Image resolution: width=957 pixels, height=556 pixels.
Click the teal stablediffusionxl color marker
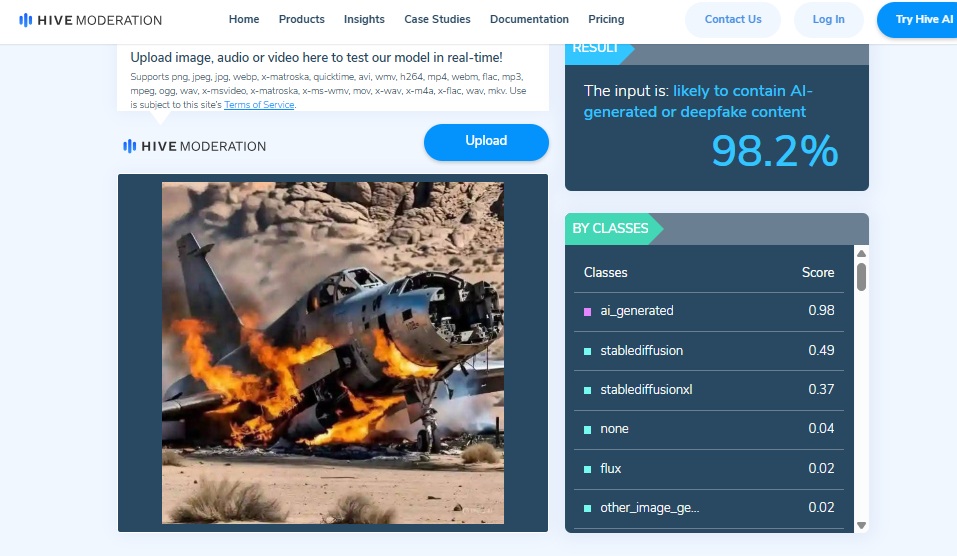tap(587, 391)
